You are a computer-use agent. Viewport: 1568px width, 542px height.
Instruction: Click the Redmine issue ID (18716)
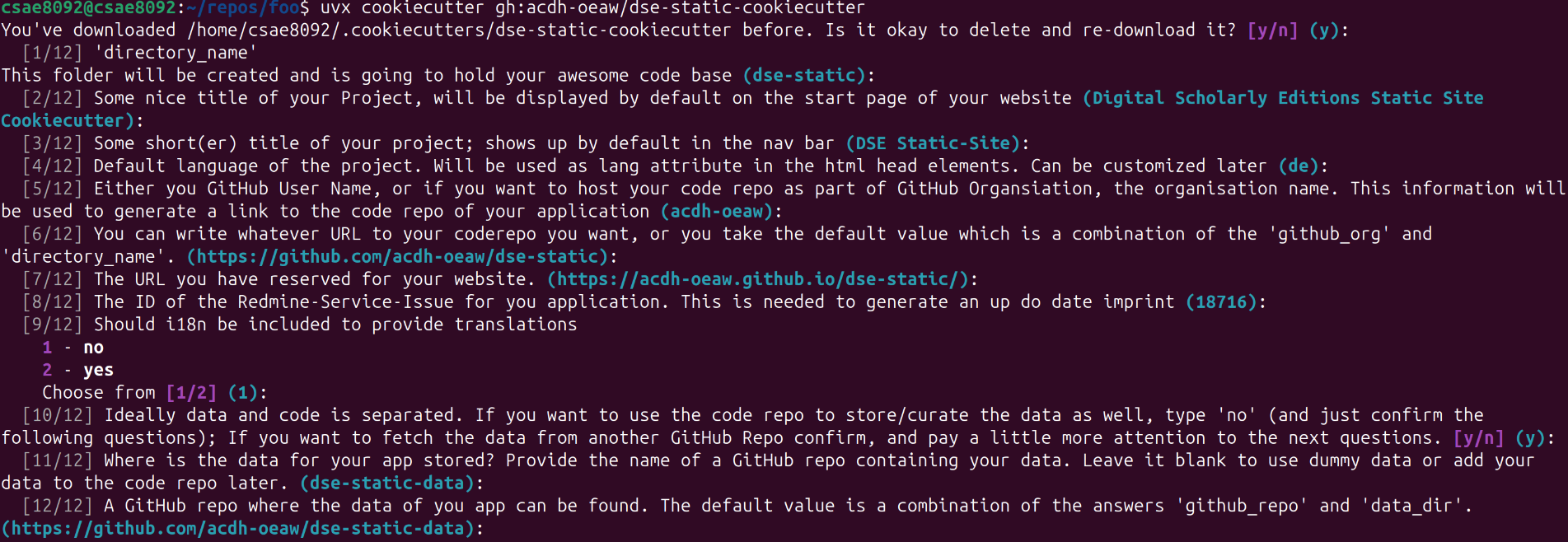pyautogui.click(x=1221, y=302)
